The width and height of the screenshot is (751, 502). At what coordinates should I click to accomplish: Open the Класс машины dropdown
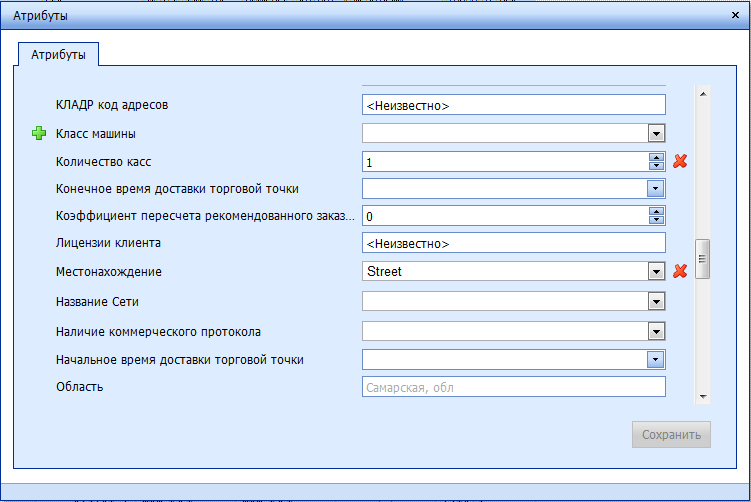point(656,133)
